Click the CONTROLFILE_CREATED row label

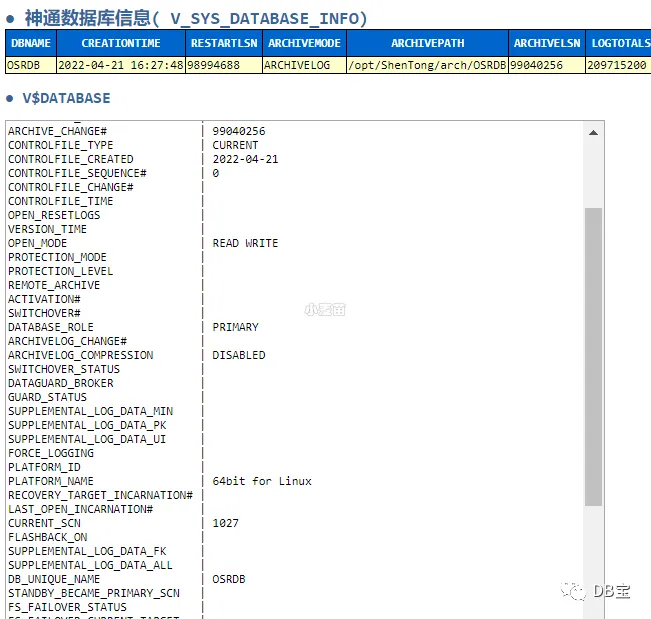tap(71, 159)
